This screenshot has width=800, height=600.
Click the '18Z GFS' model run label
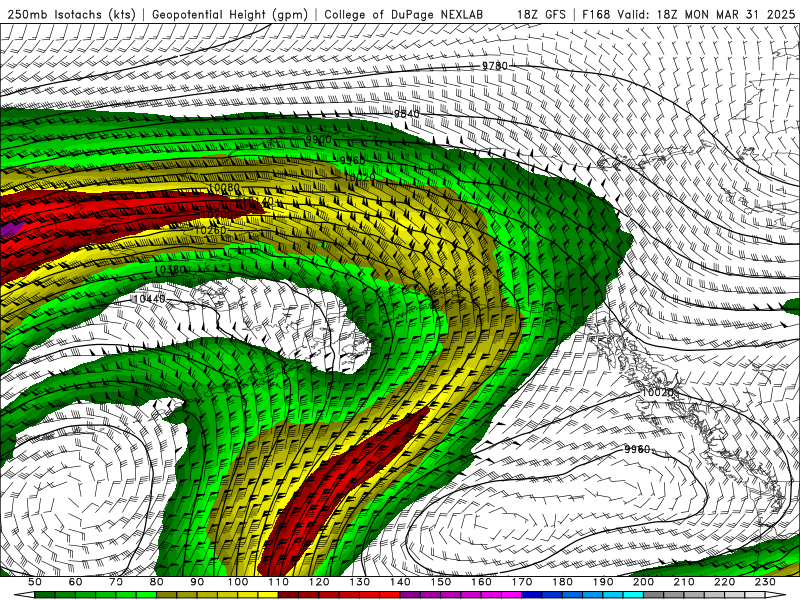(x=541, y=14)
